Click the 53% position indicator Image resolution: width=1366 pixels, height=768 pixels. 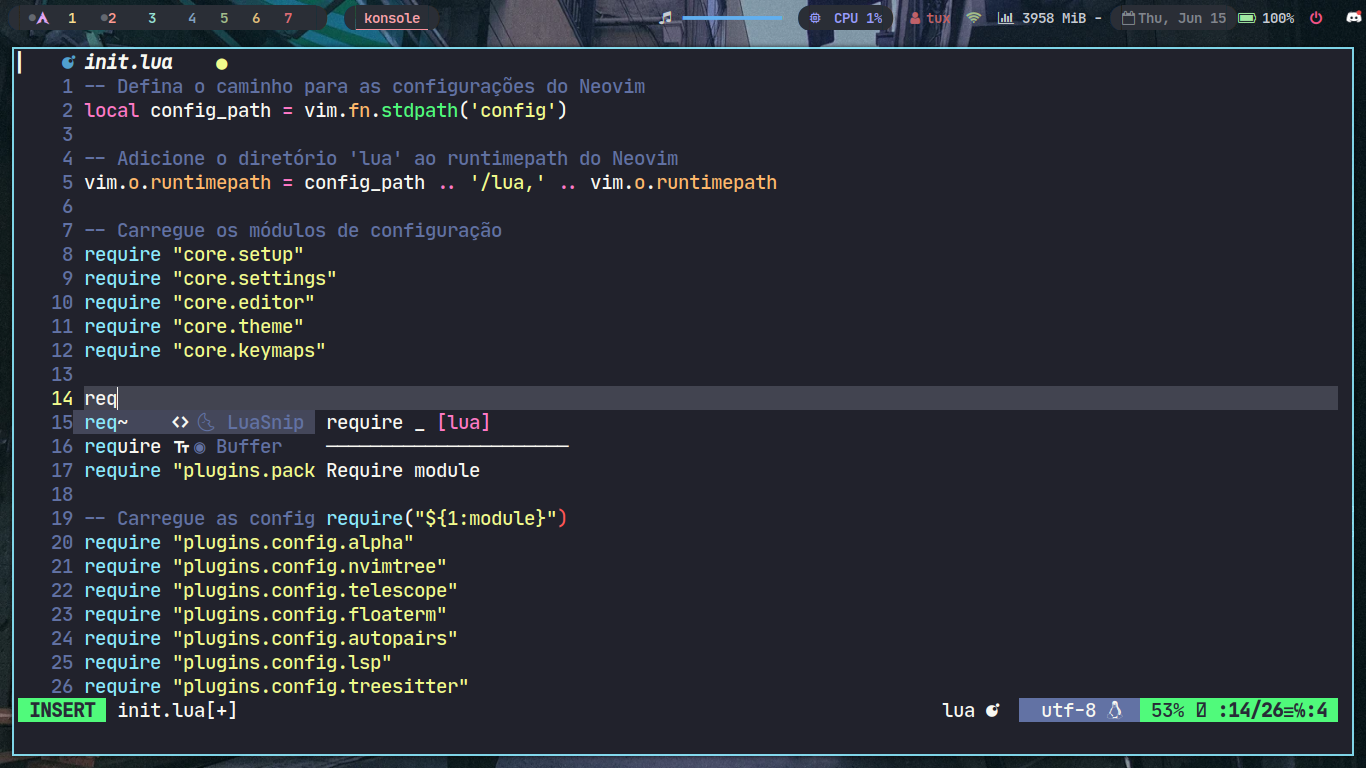tap(1168, 710)
